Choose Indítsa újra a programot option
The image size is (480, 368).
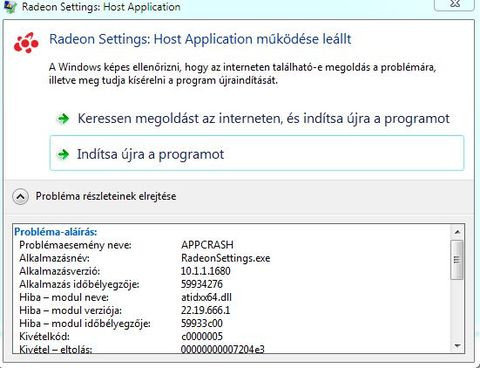point(257,153)
